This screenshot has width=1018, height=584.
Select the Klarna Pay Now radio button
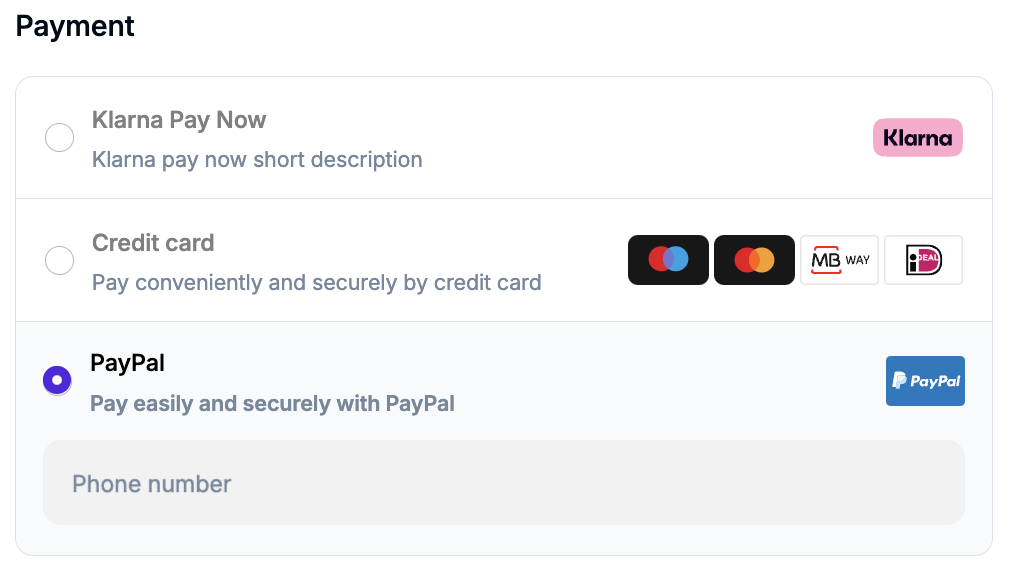[59, 138]
